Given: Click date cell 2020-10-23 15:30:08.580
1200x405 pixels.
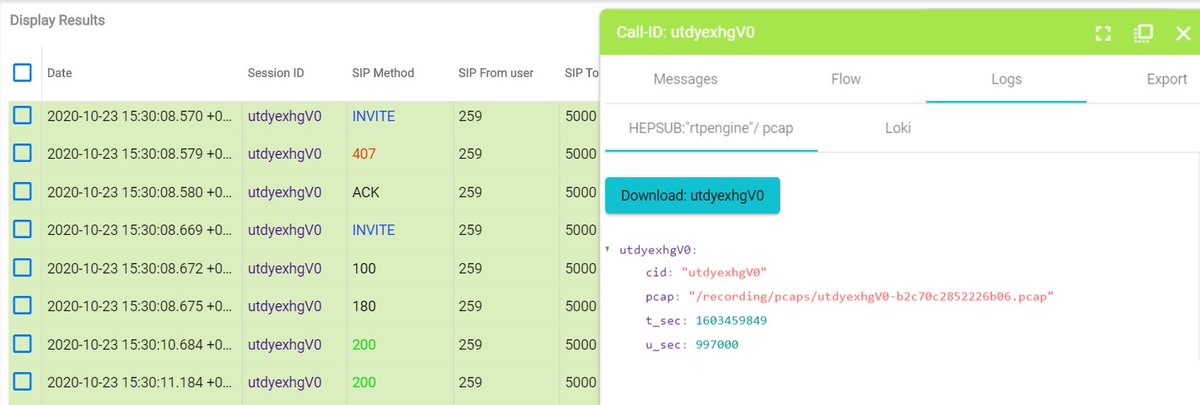Looking at the screenshot, I should [139, 192].
